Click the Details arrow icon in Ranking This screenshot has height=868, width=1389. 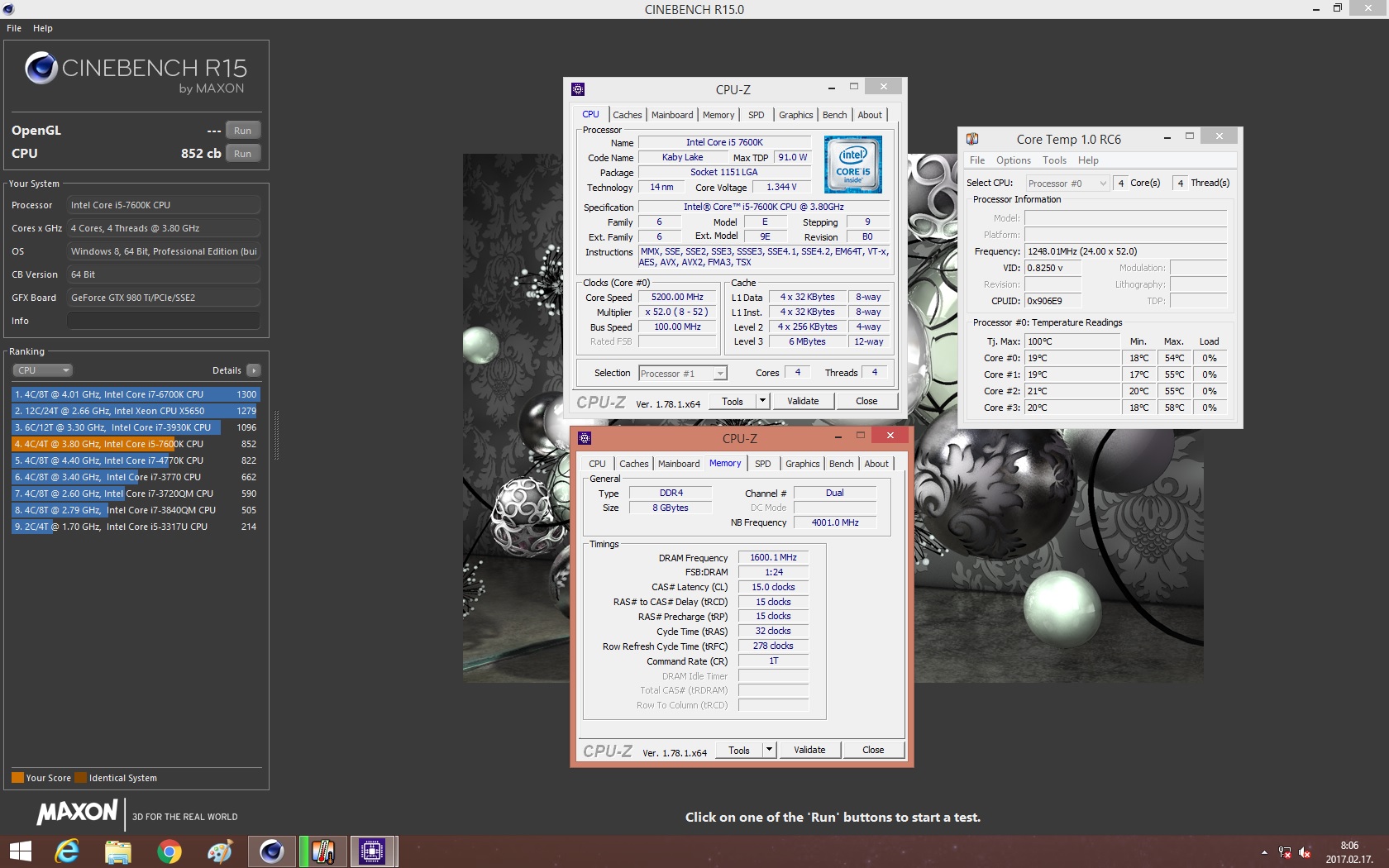pyautogui.click(x=254, y=370)
